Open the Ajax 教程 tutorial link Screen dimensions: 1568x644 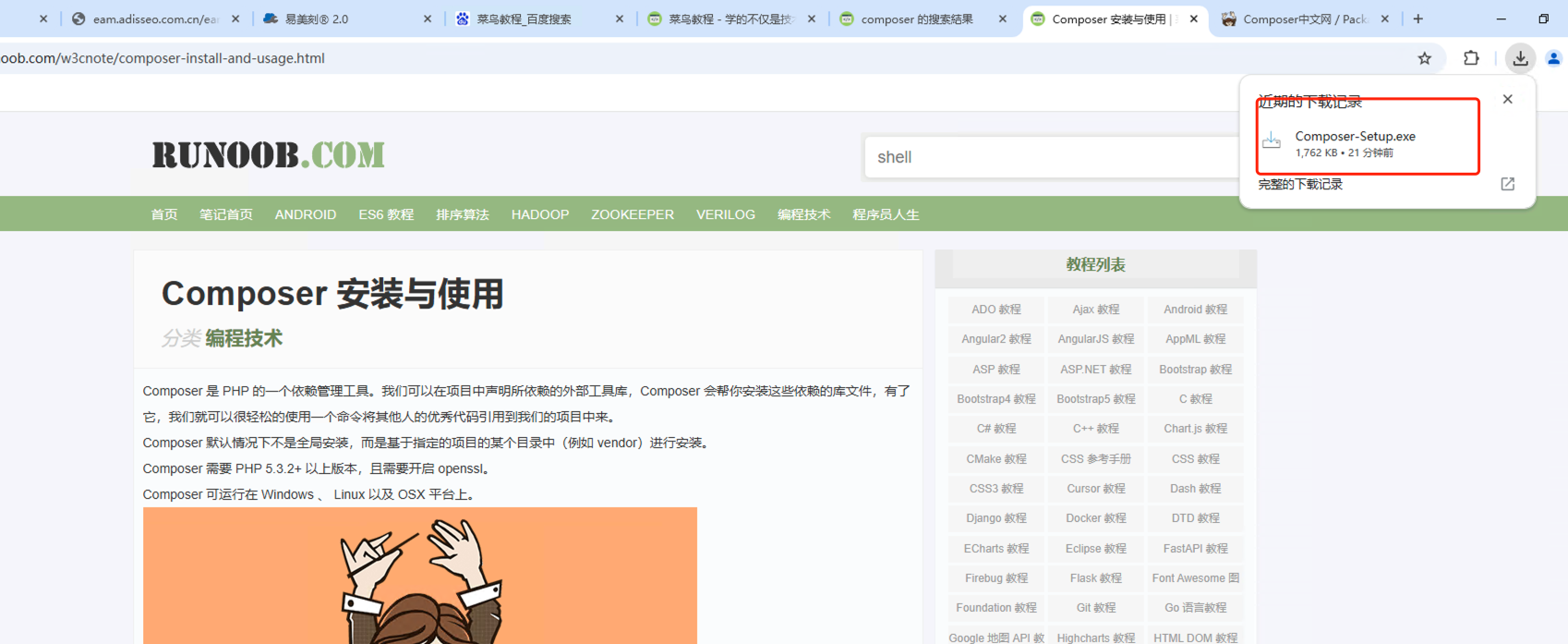click(x=1096, y=310)
